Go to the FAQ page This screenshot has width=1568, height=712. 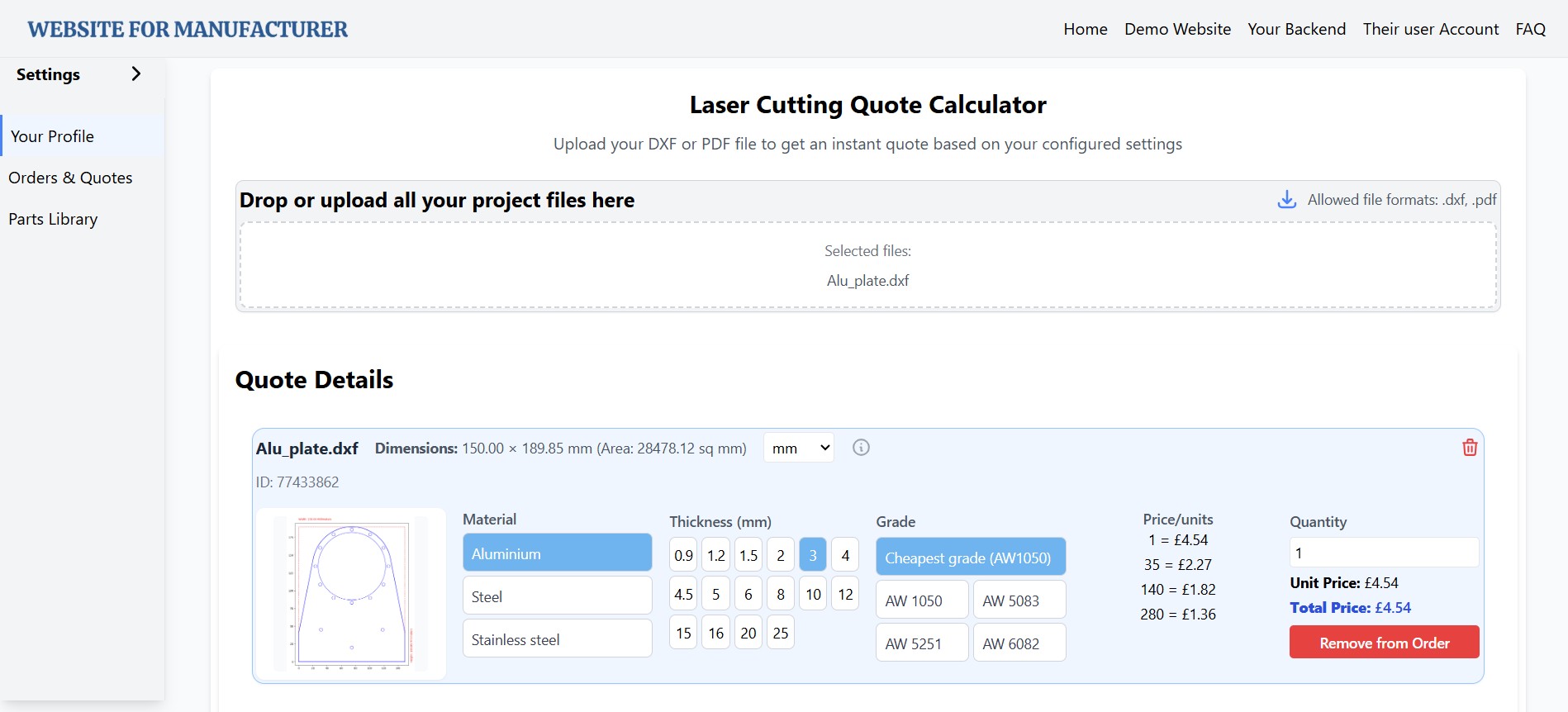click(1530, 29)
